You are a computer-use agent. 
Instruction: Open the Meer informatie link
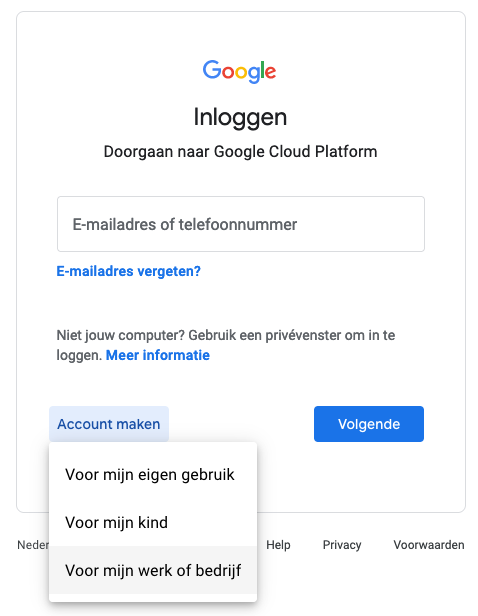[158, 355]
